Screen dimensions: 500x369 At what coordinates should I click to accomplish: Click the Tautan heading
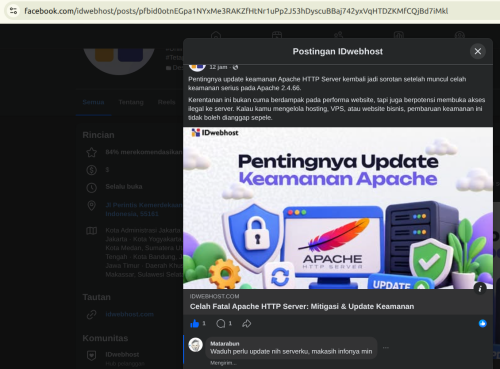point(97,297)
